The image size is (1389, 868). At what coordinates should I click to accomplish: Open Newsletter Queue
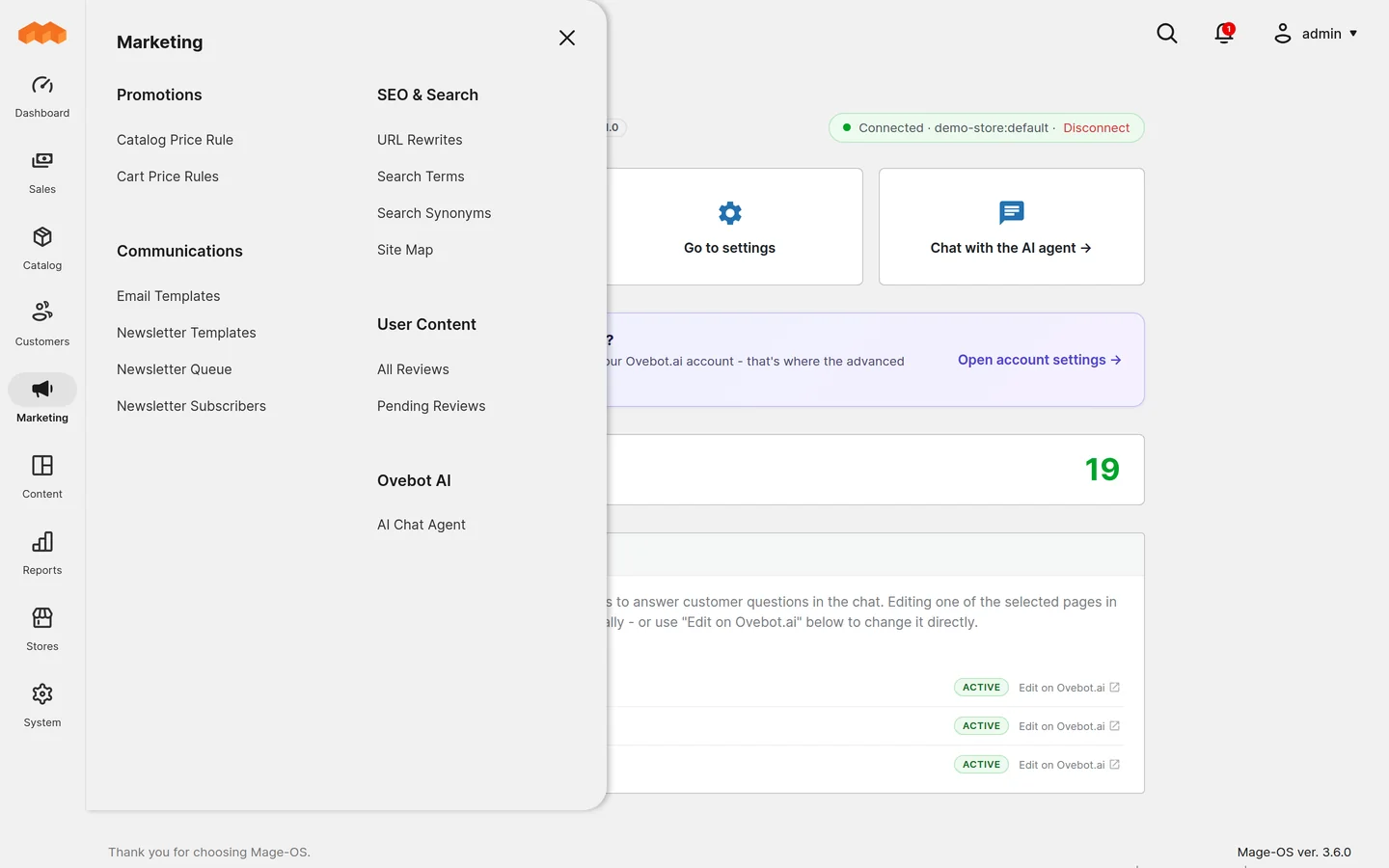click(x=175, y=369)
